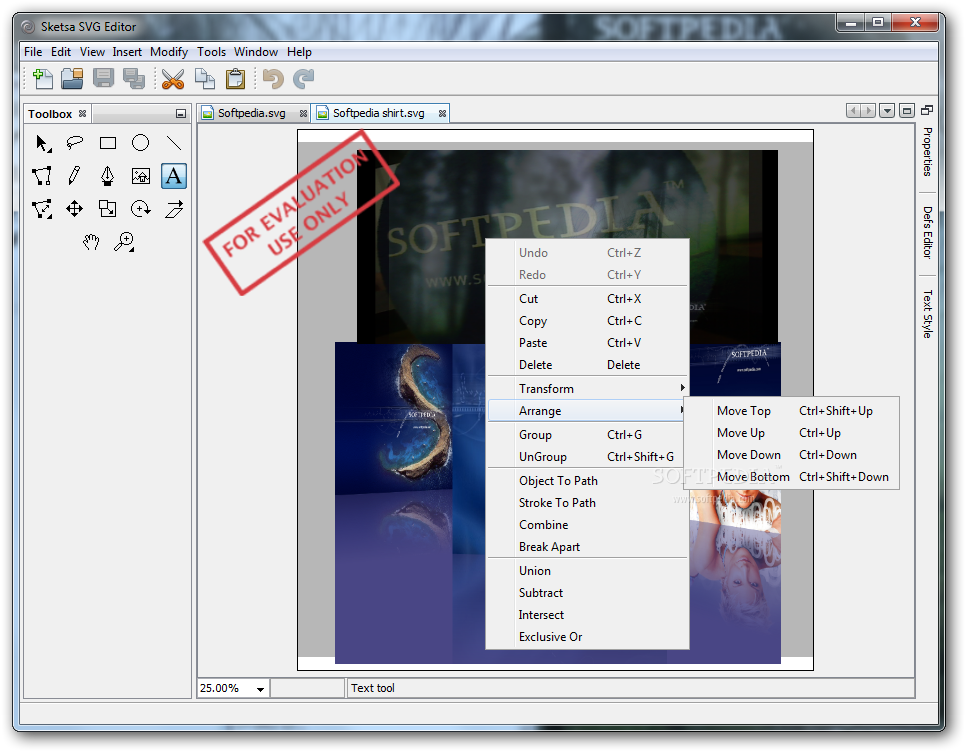
Task: Select the Image insert tool
Action: point(140,176)
